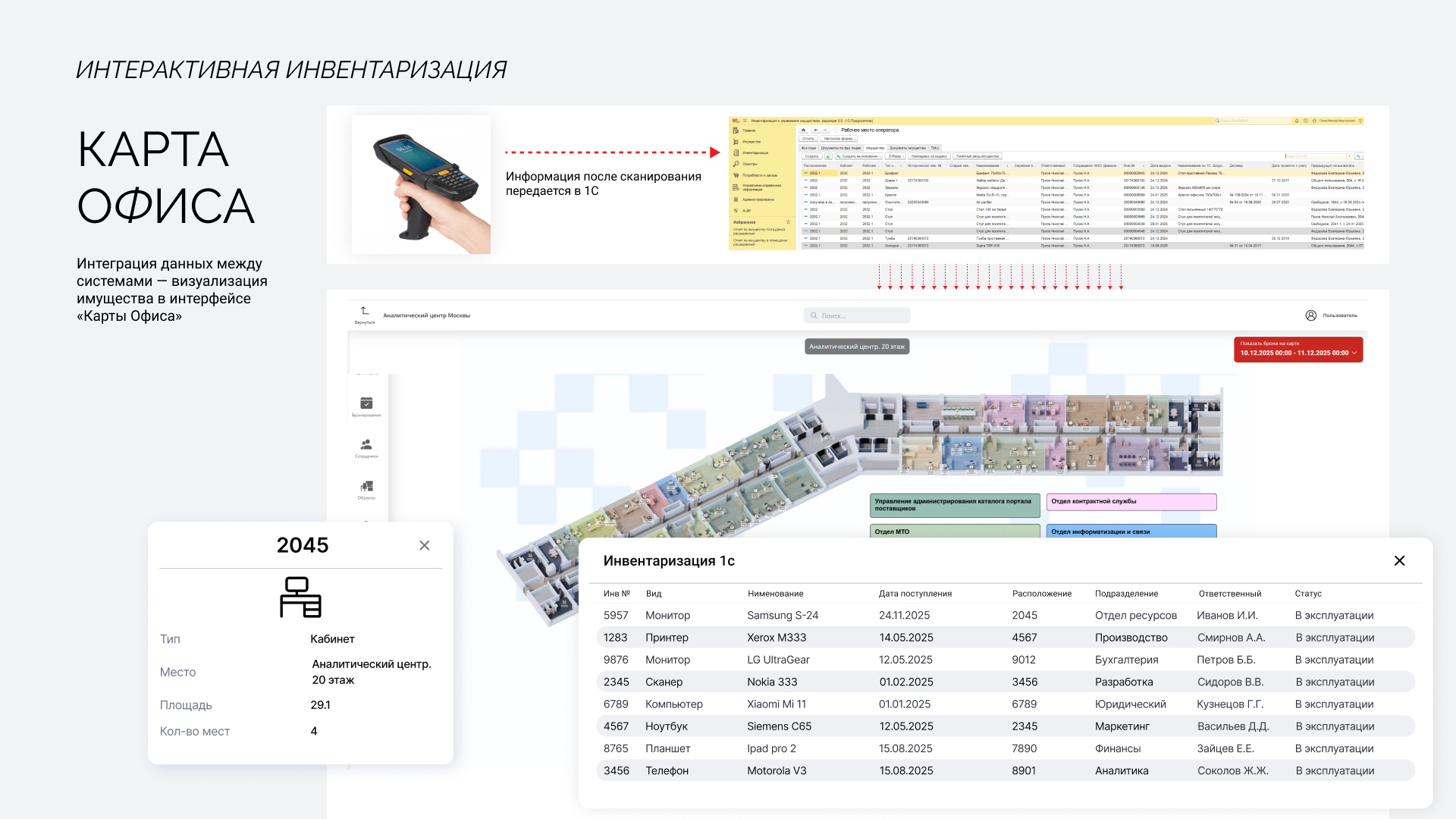Select the Отдел МТО legend item
1456x819 pixels.
(x=954, y=532)
